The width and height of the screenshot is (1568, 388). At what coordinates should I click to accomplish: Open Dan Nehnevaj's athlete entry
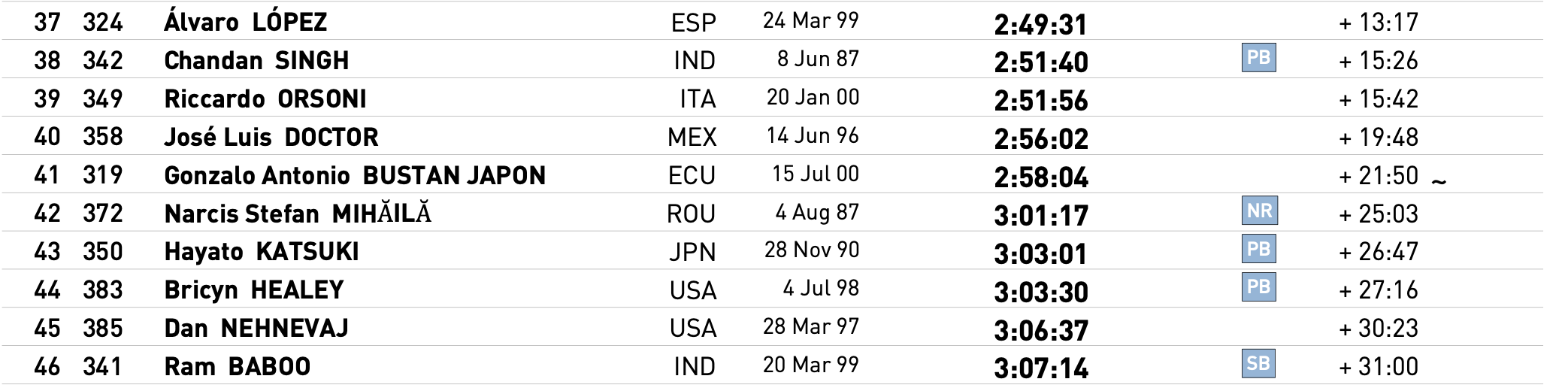[256, 328]
